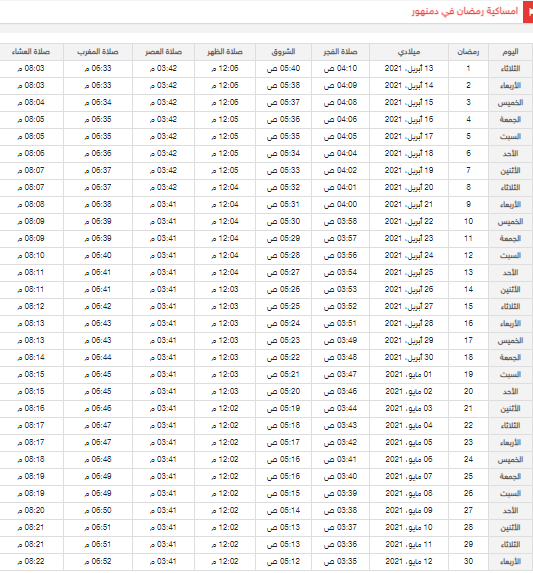Click sunrise time 05:30 ص on day 10
533x573 pixels.
(283, 221)
